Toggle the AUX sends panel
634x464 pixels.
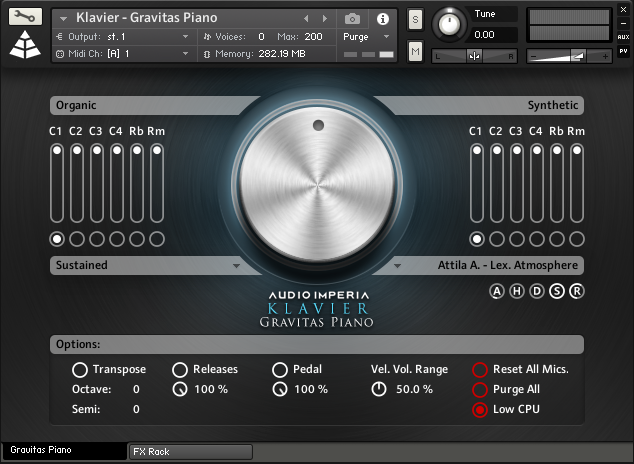[x=623, y=37]
